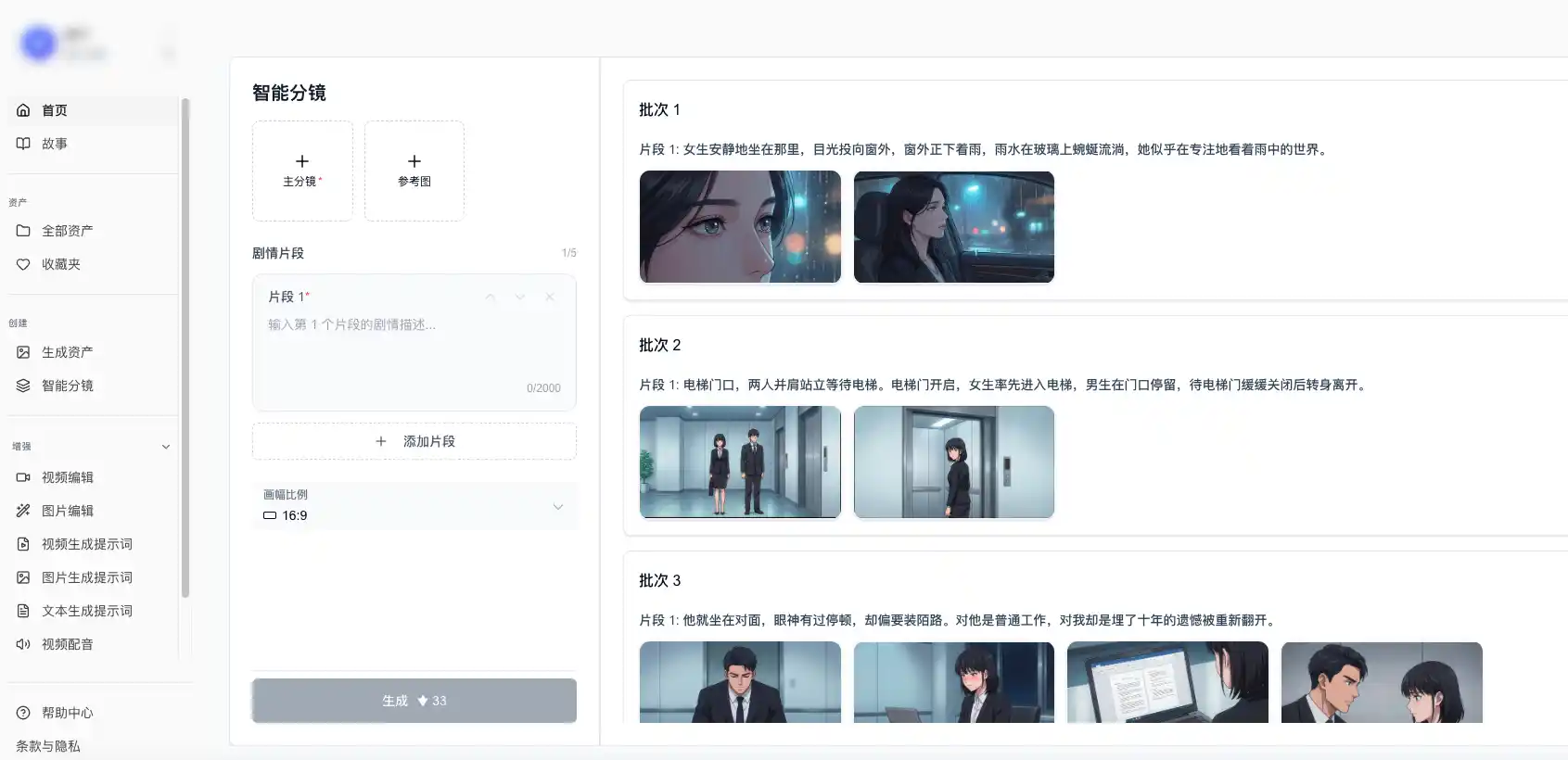This screenshot has height=760, width=1568.
Task: Focus the 片段 1 description text field
Action: click(x=414, y=348)
